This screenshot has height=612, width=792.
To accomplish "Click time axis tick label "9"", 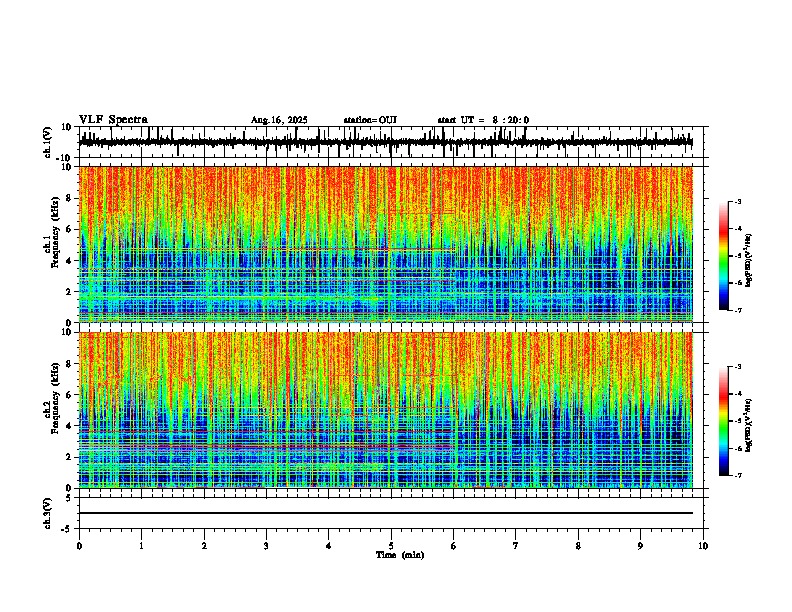I will click(x=640, y=546).
